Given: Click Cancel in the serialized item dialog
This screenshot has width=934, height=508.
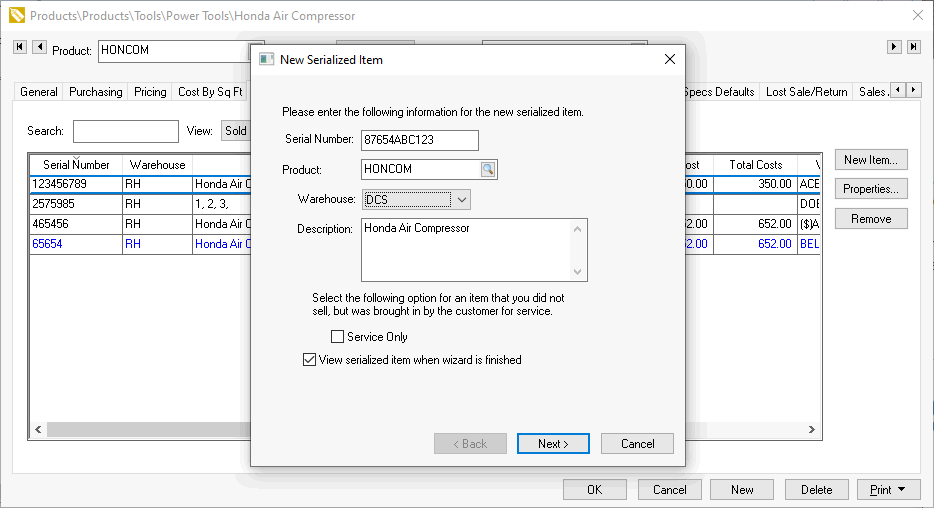Looking at the screenshot, I should point(637,444).
